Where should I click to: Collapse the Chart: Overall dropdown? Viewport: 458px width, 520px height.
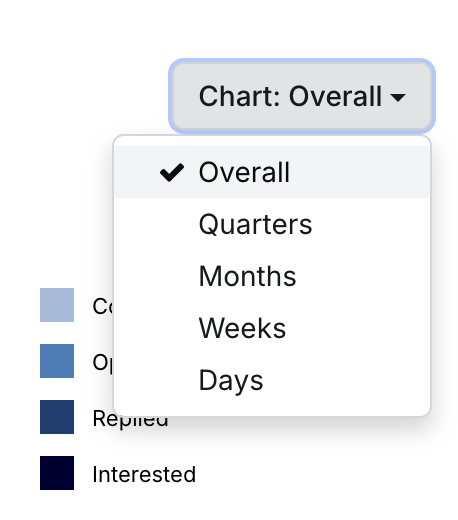(302, 96)
